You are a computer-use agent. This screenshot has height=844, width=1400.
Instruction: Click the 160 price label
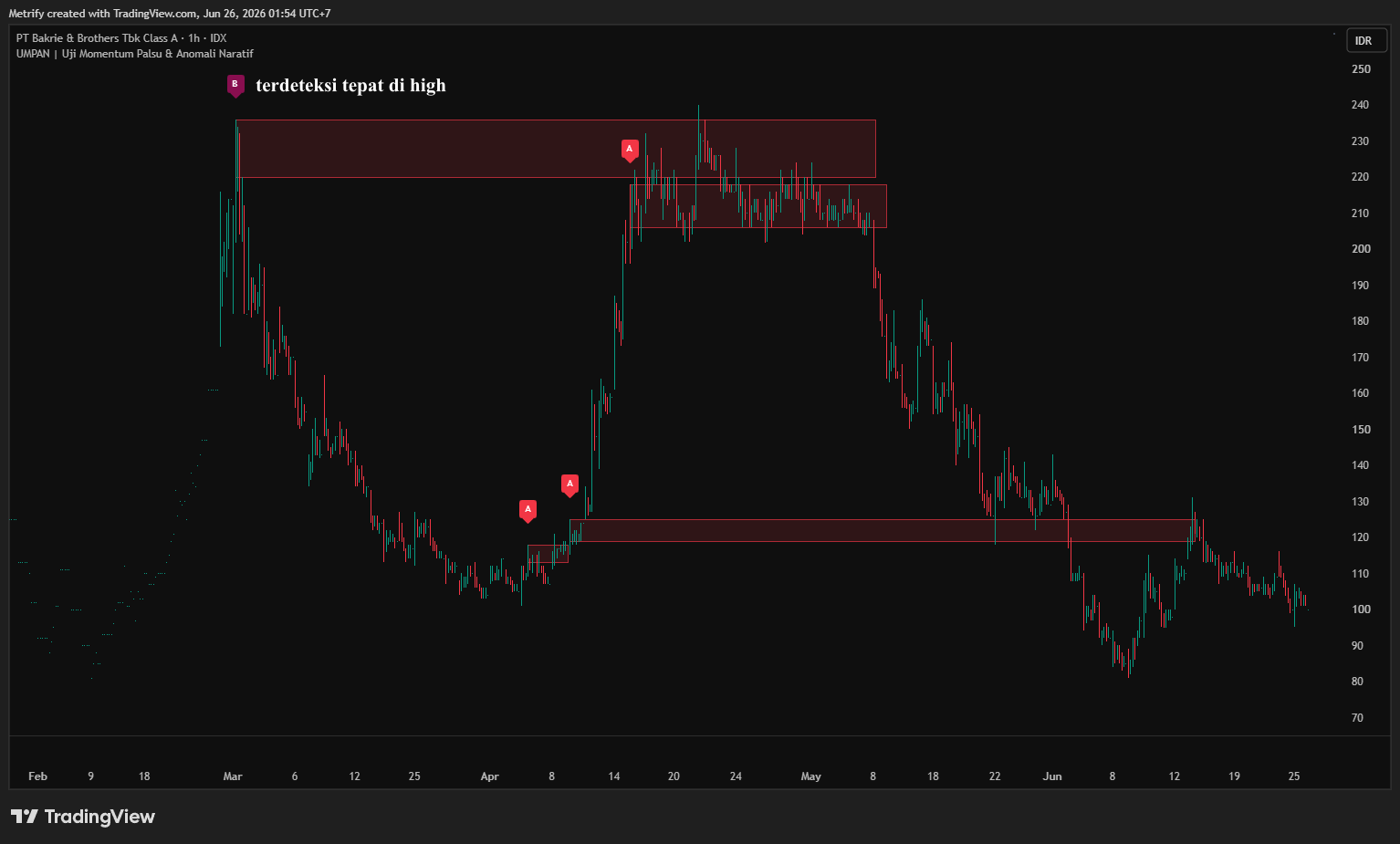tap(1360, 393)
